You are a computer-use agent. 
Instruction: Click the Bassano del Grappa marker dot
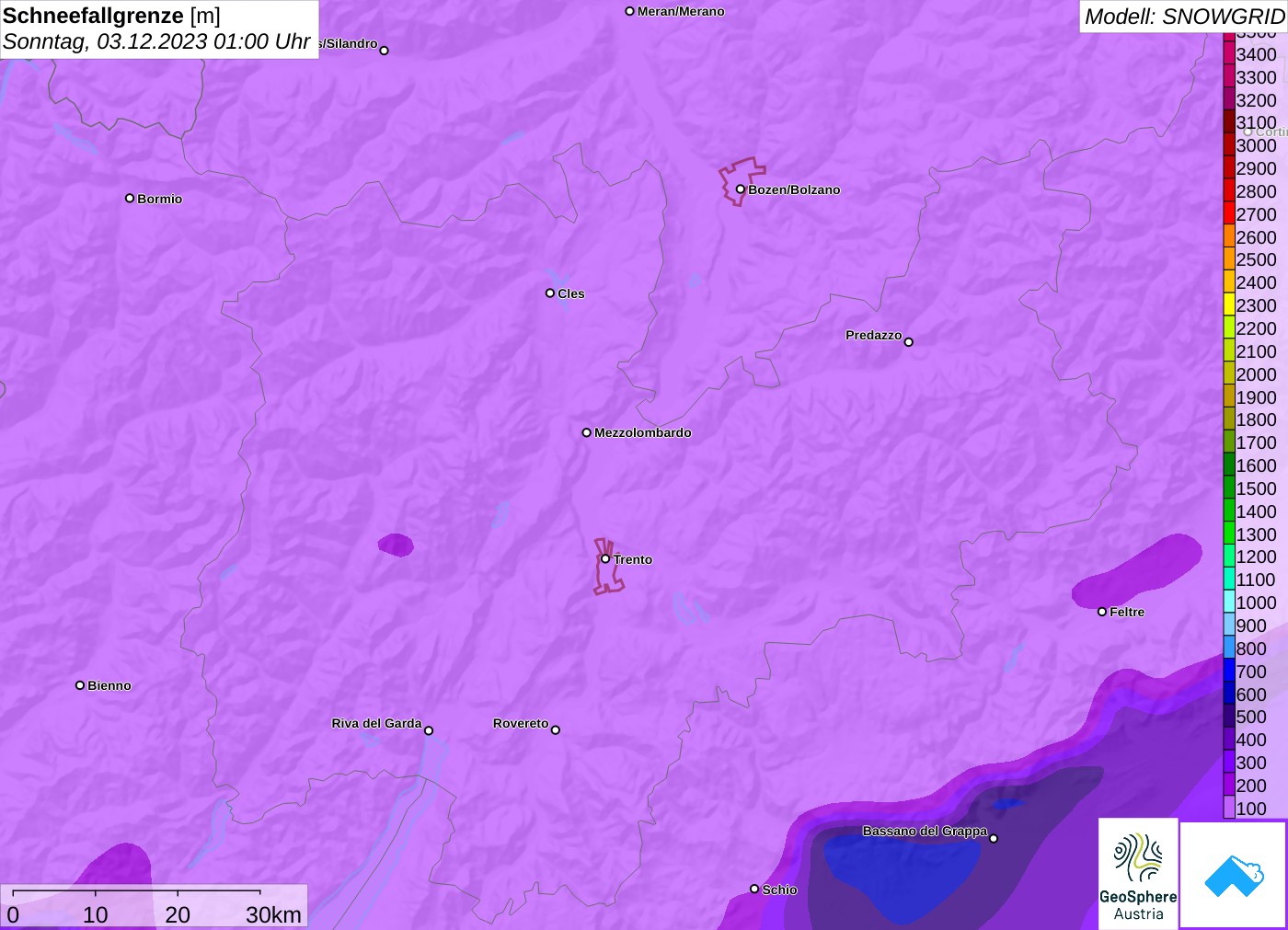pos(994,838)
